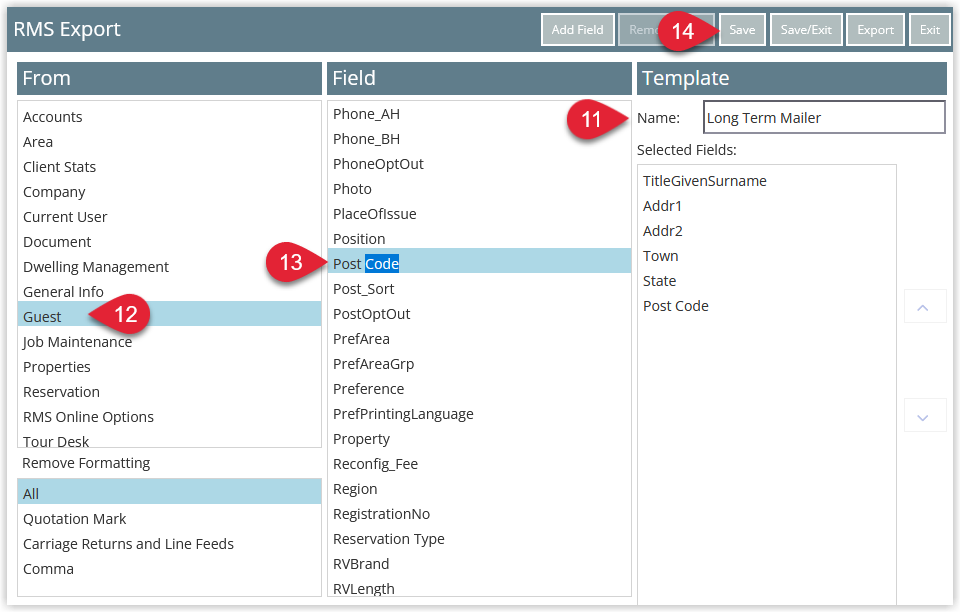Choose Post_Sort field
The width and height of the screenshot is (961, 613).
[x=479, y=289]
